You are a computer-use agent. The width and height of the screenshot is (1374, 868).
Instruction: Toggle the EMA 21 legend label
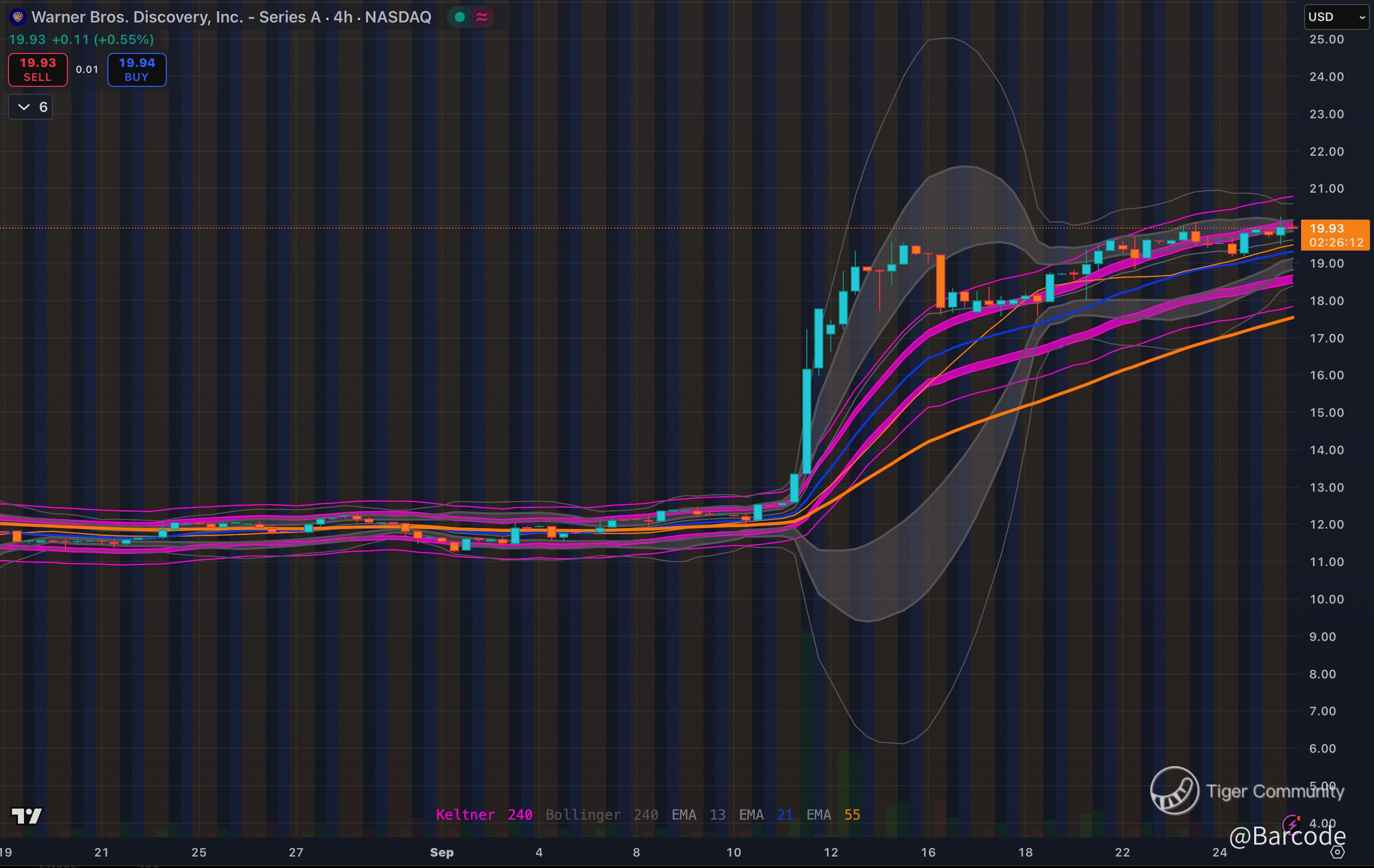click(x=766, y=815)
